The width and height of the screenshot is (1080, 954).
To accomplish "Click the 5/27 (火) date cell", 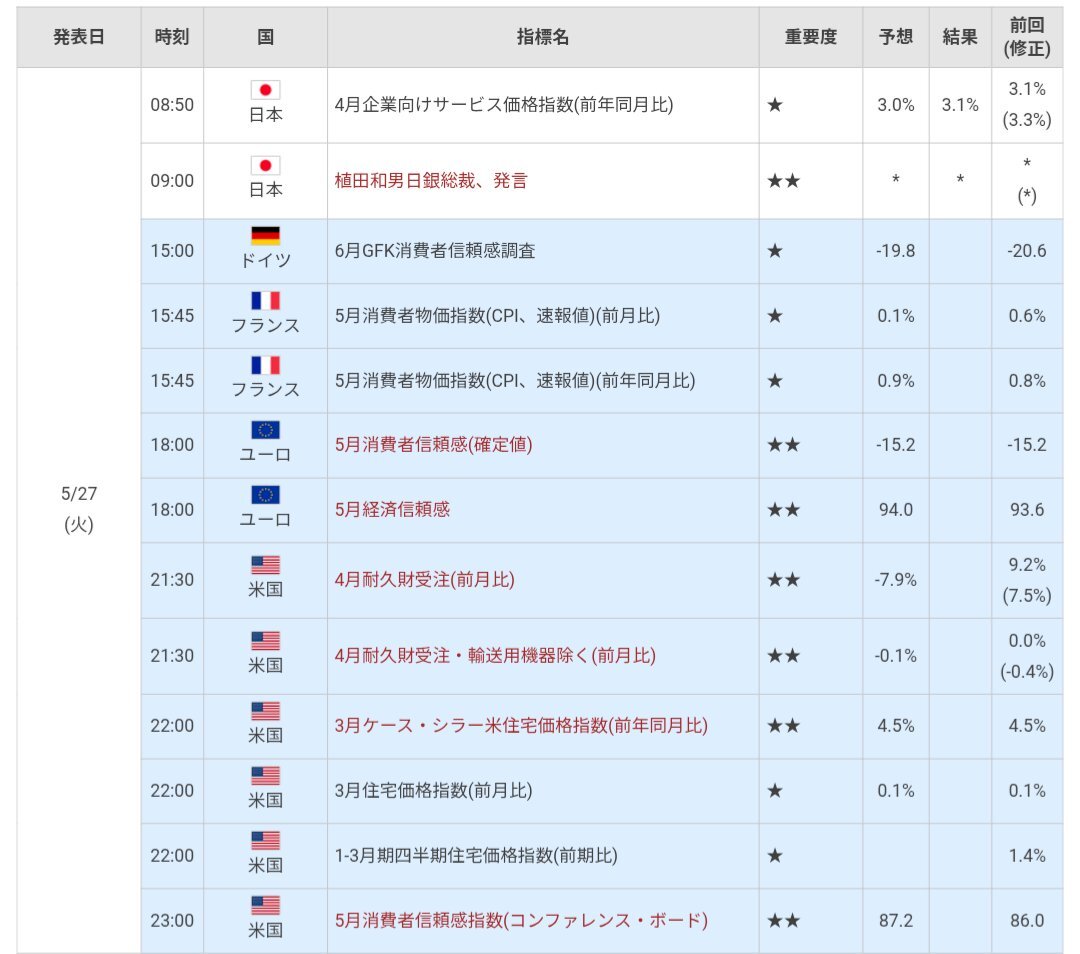I will pyautogui.click(x=79, y=509).
